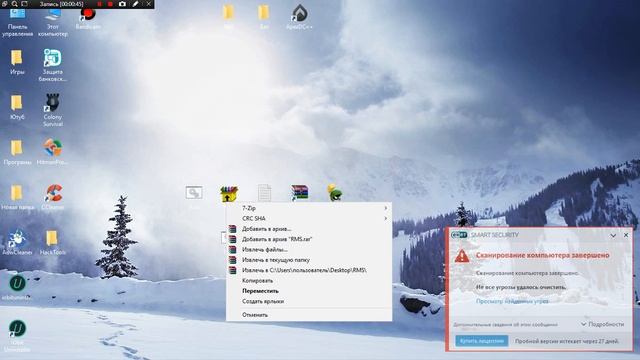Click rectangle area icon in recording bar
640x360 pixels.
pos(24,4)
